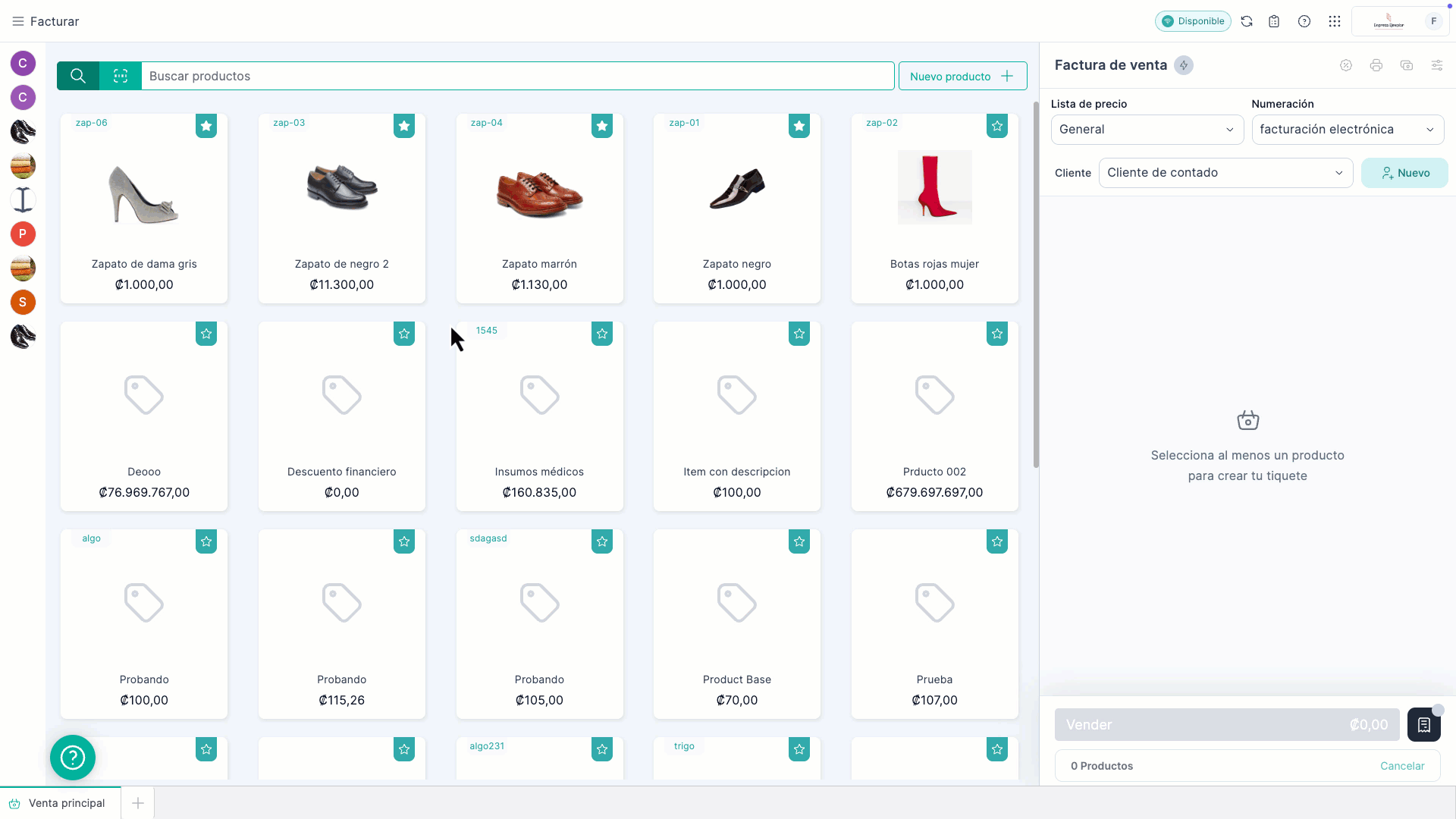Image resolution: width=1456 pixels, height=819 pixels.
Task: Open the apps grid icon
Action: point(1335,21)
